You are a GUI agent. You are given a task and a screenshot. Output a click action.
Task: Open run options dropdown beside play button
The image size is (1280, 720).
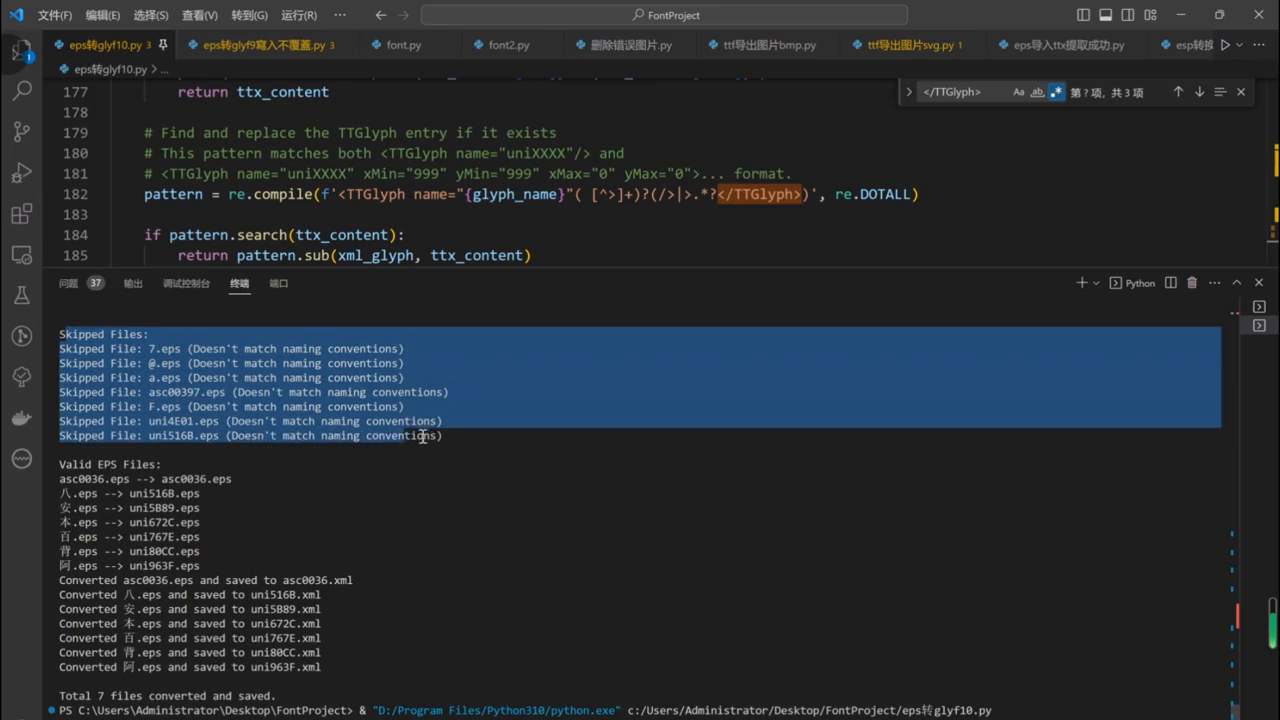coord(1240,45)
